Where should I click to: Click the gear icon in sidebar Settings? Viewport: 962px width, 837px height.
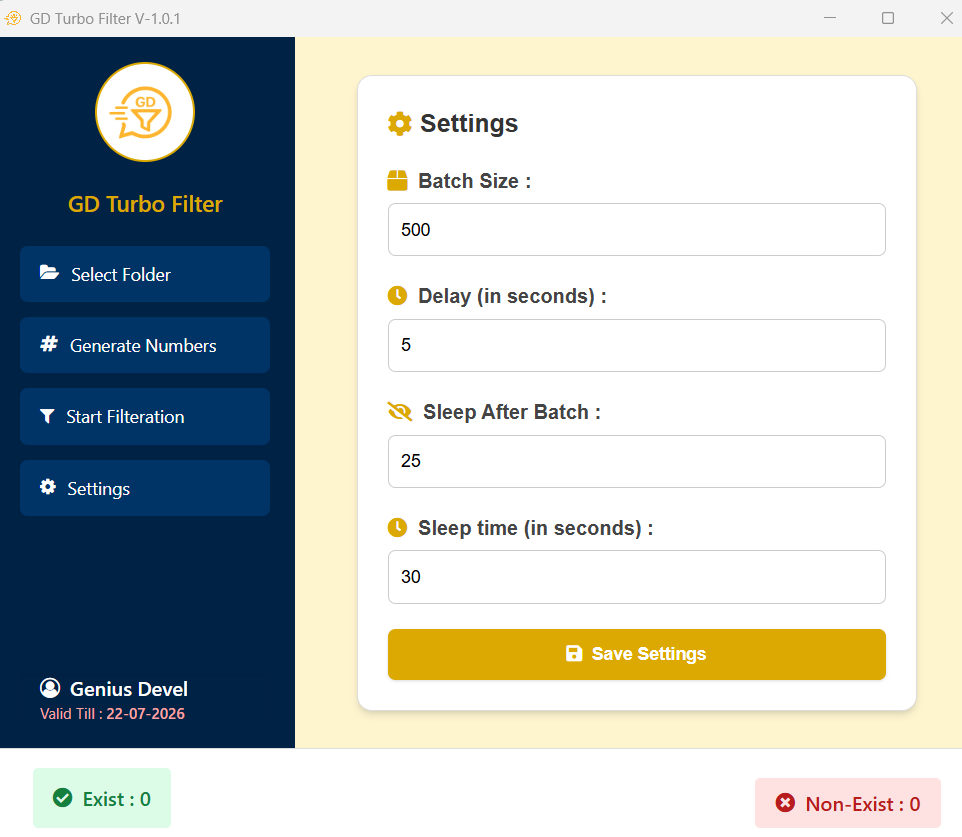click(x=48, y=487)
